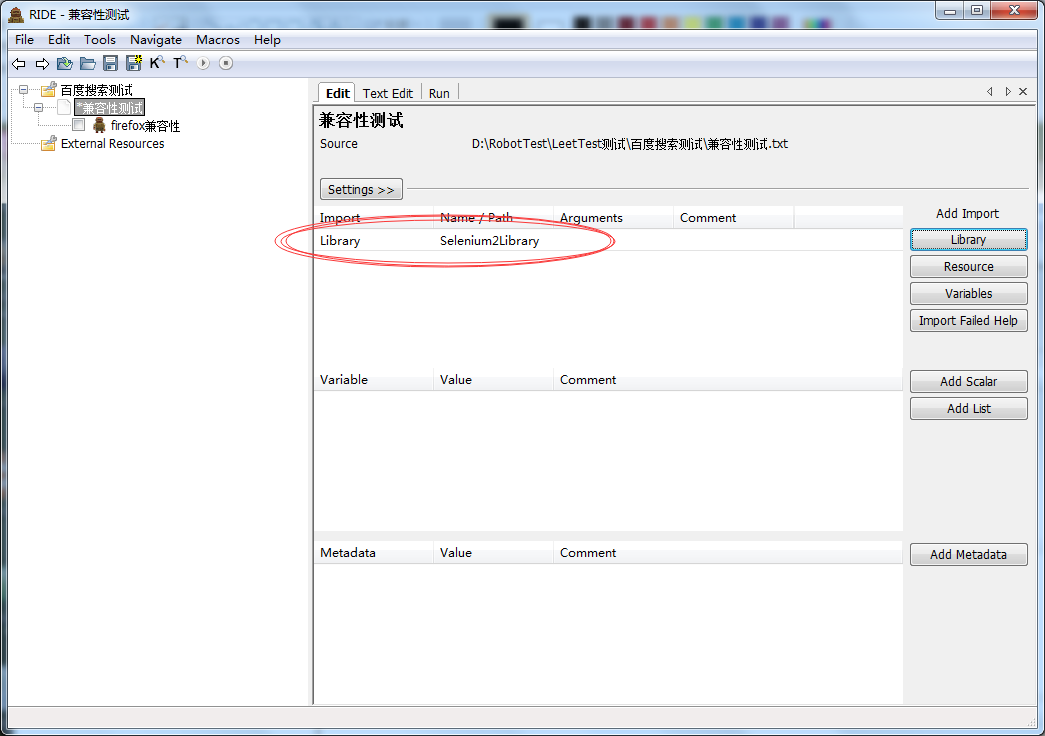Screen dimensions: 1045x736
Task: Click the Variables import button
Action: click(x=968, y=293)
